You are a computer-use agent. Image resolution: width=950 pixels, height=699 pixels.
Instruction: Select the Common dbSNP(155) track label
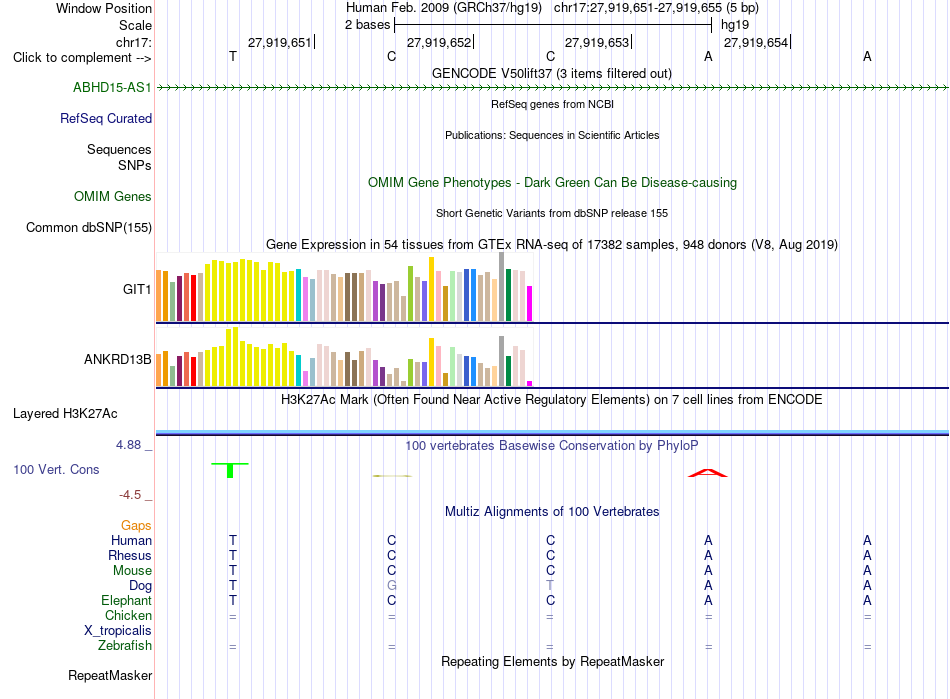(89, 227)
